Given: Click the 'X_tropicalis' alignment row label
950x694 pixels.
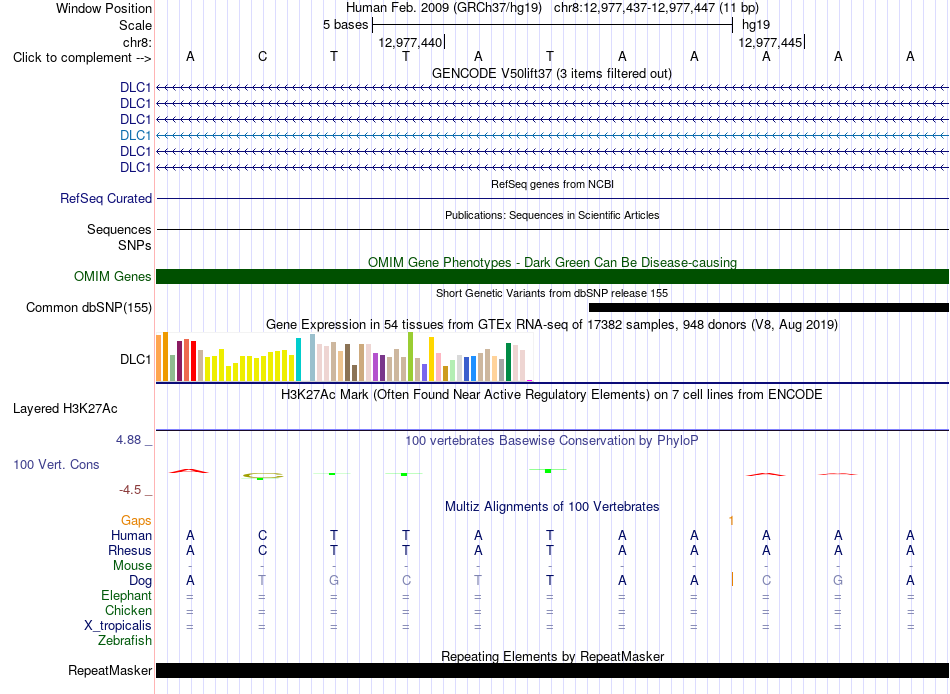Looking at the screenshot, I should click(x=118, y=626).
